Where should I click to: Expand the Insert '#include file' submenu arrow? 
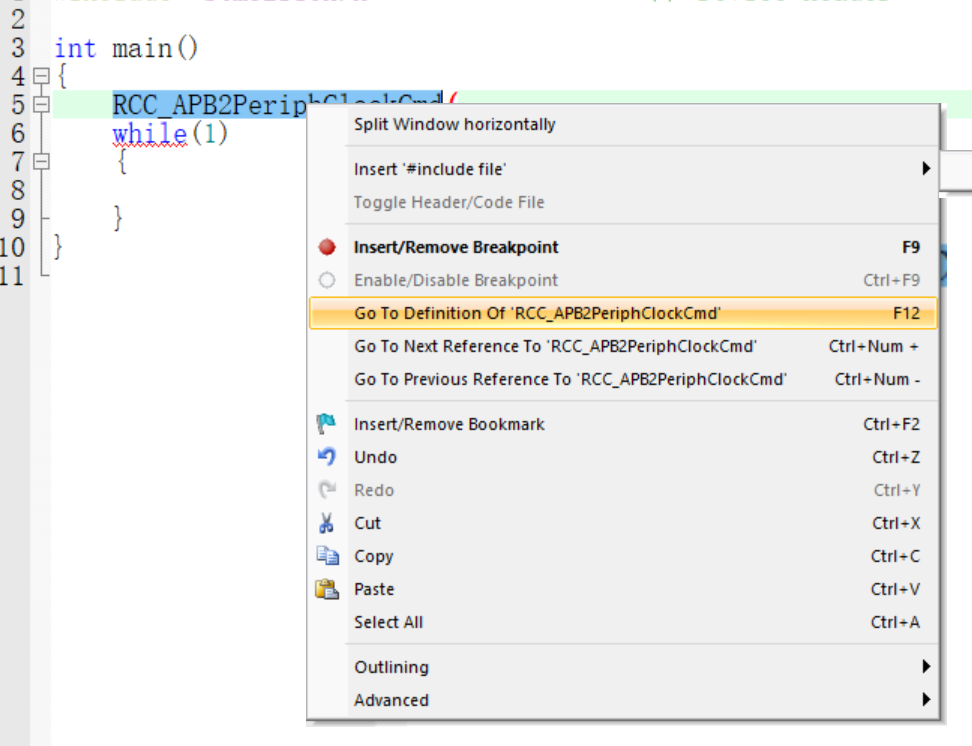pyautogui.click(x=926, y=169)
